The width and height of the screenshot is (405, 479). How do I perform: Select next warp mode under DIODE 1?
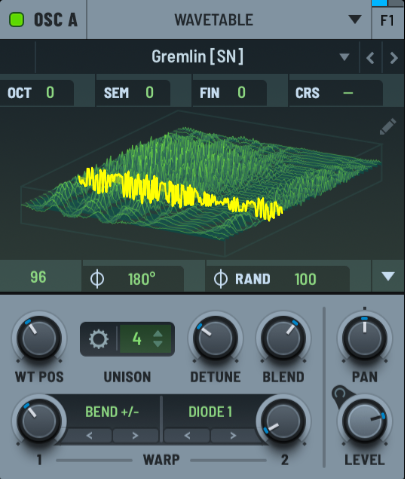tap(233, 435)
